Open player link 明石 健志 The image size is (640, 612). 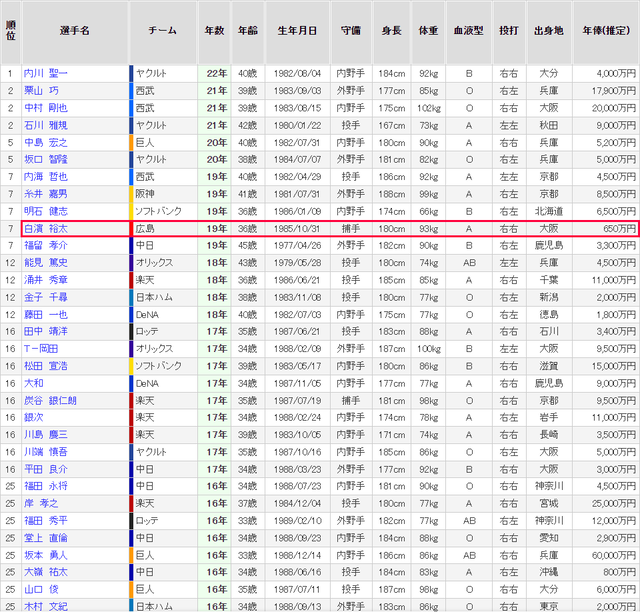coord(46,211)
